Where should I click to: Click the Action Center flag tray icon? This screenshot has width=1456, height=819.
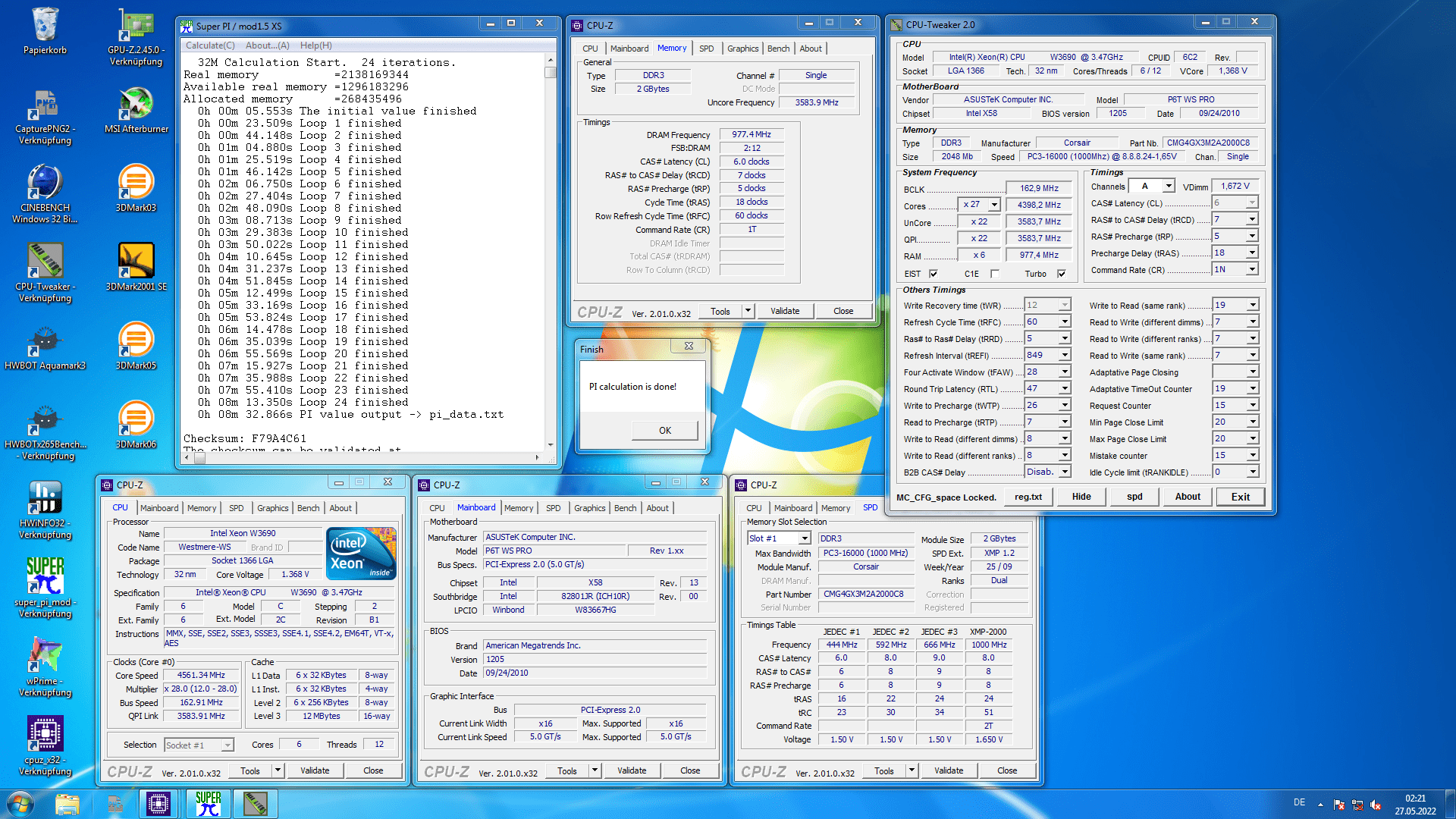click(x=1339, y=805)
